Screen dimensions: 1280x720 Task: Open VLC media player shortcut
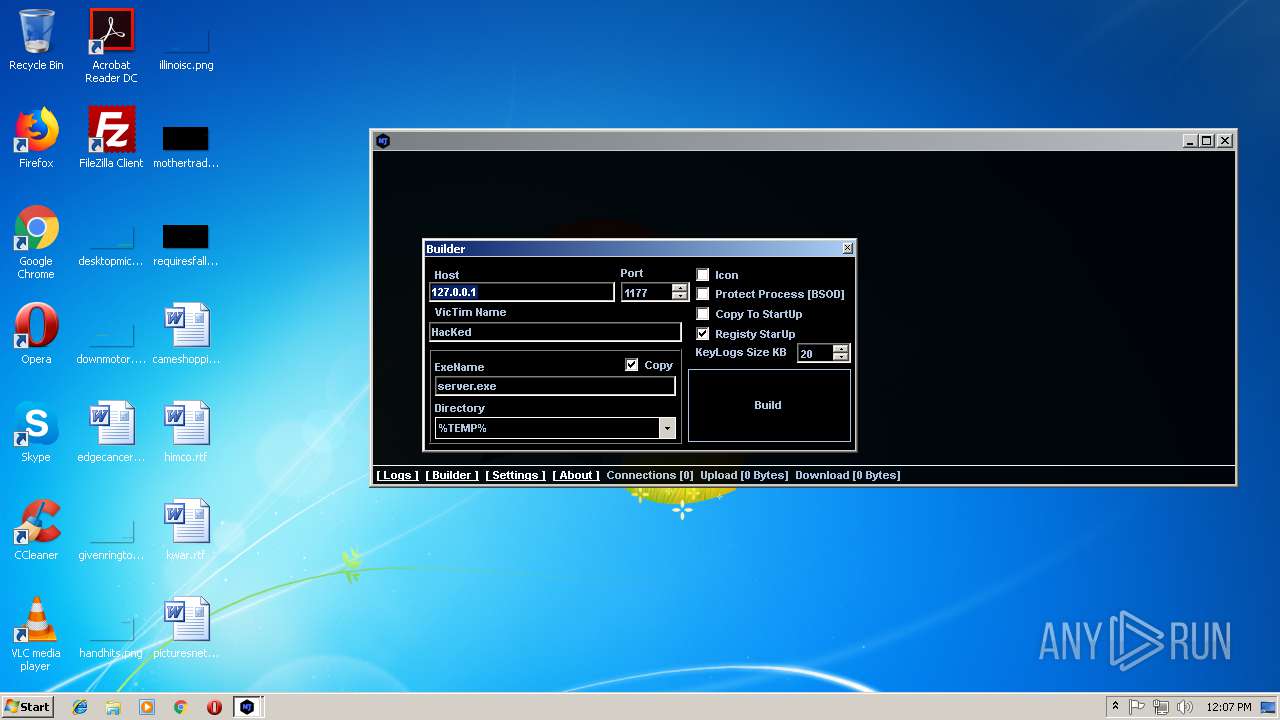36,634
